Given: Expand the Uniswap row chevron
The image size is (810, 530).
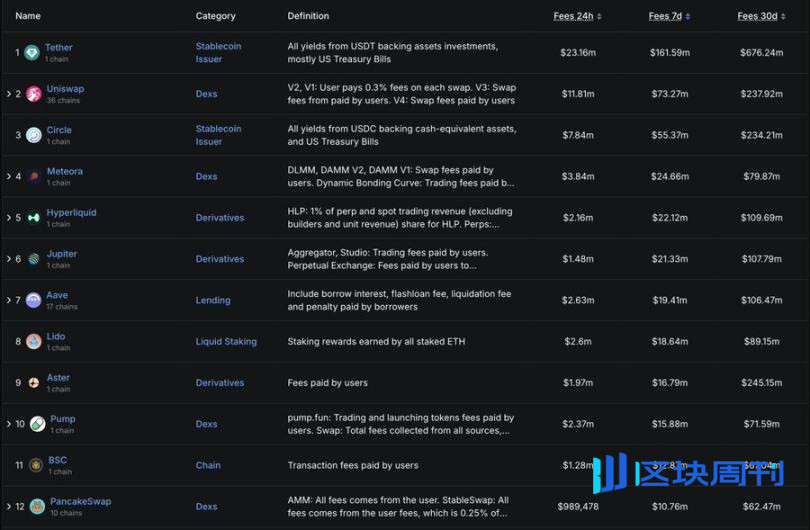Looking at the screenshot, I should [x=8, y=94].
